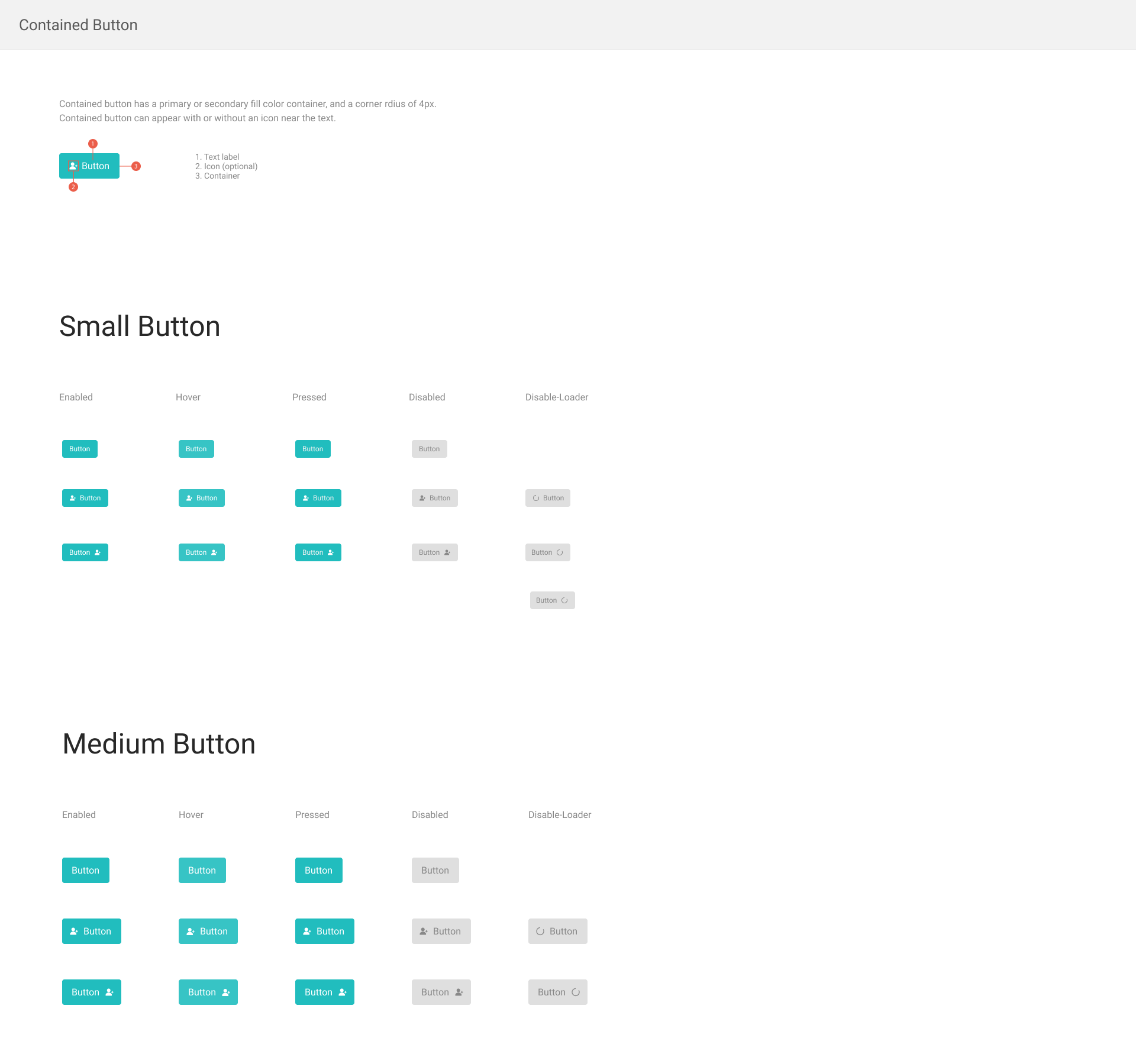Click trailing user icon in medium Disabled button
This screenshot has width=1136, height=1064.
(459, 992)
